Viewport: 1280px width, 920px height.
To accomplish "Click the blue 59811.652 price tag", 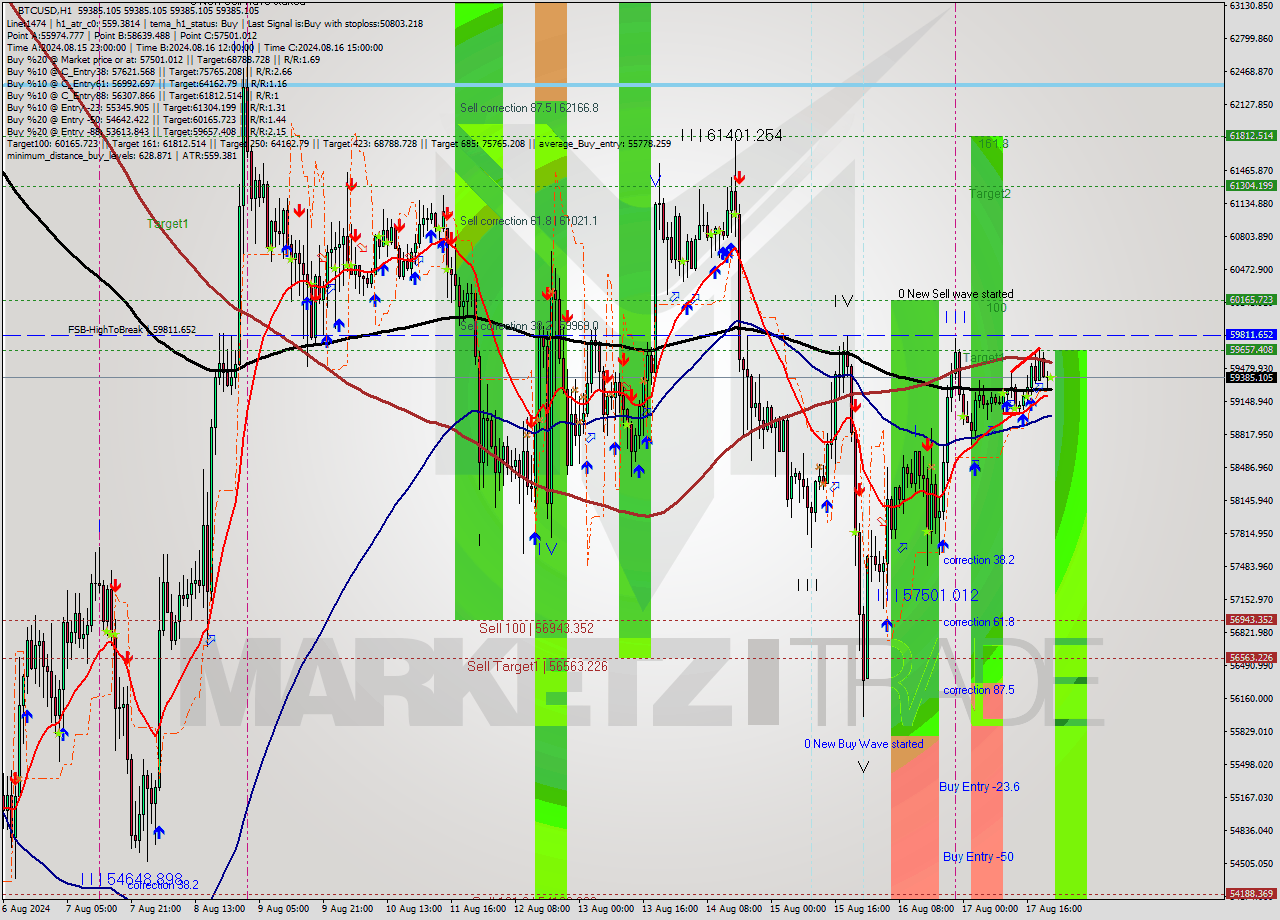I will tap(1251, 334).
